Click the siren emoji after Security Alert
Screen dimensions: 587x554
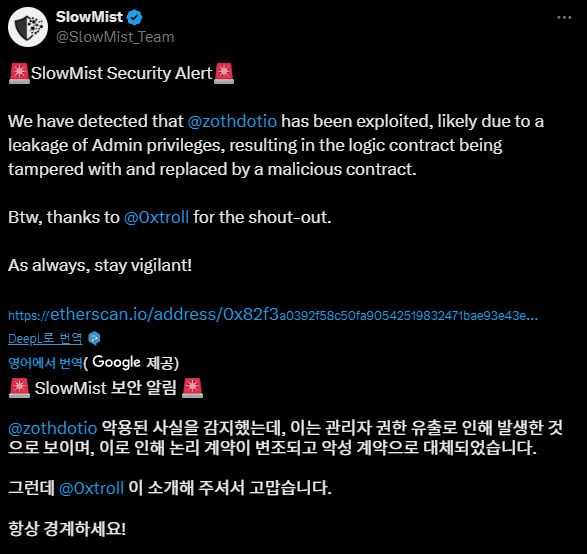[224, 73]
